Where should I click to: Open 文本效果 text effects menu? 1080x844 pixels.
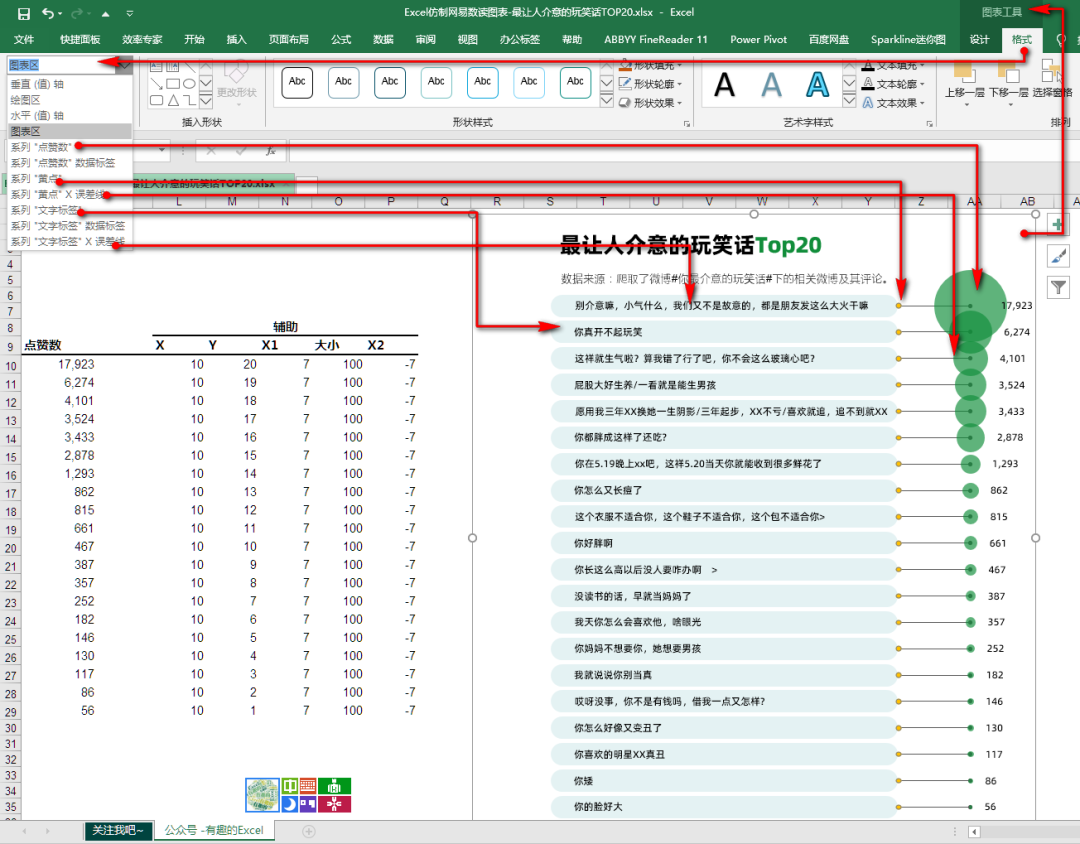point(893,103)
